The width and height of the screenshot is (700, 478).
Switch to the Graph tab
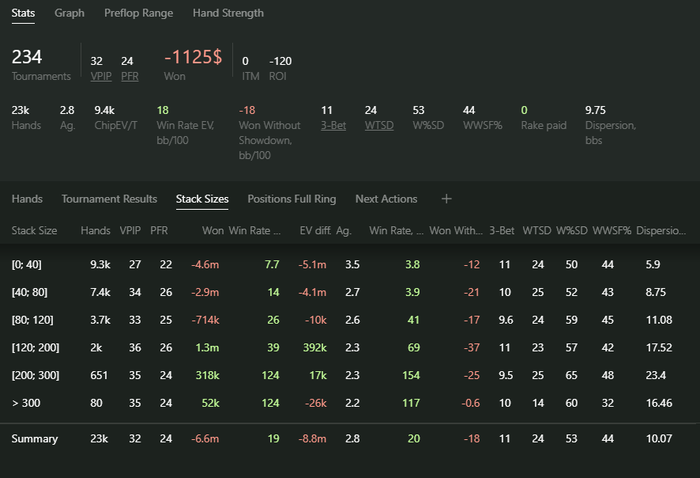pyautogui.click(x=69, y=13)
